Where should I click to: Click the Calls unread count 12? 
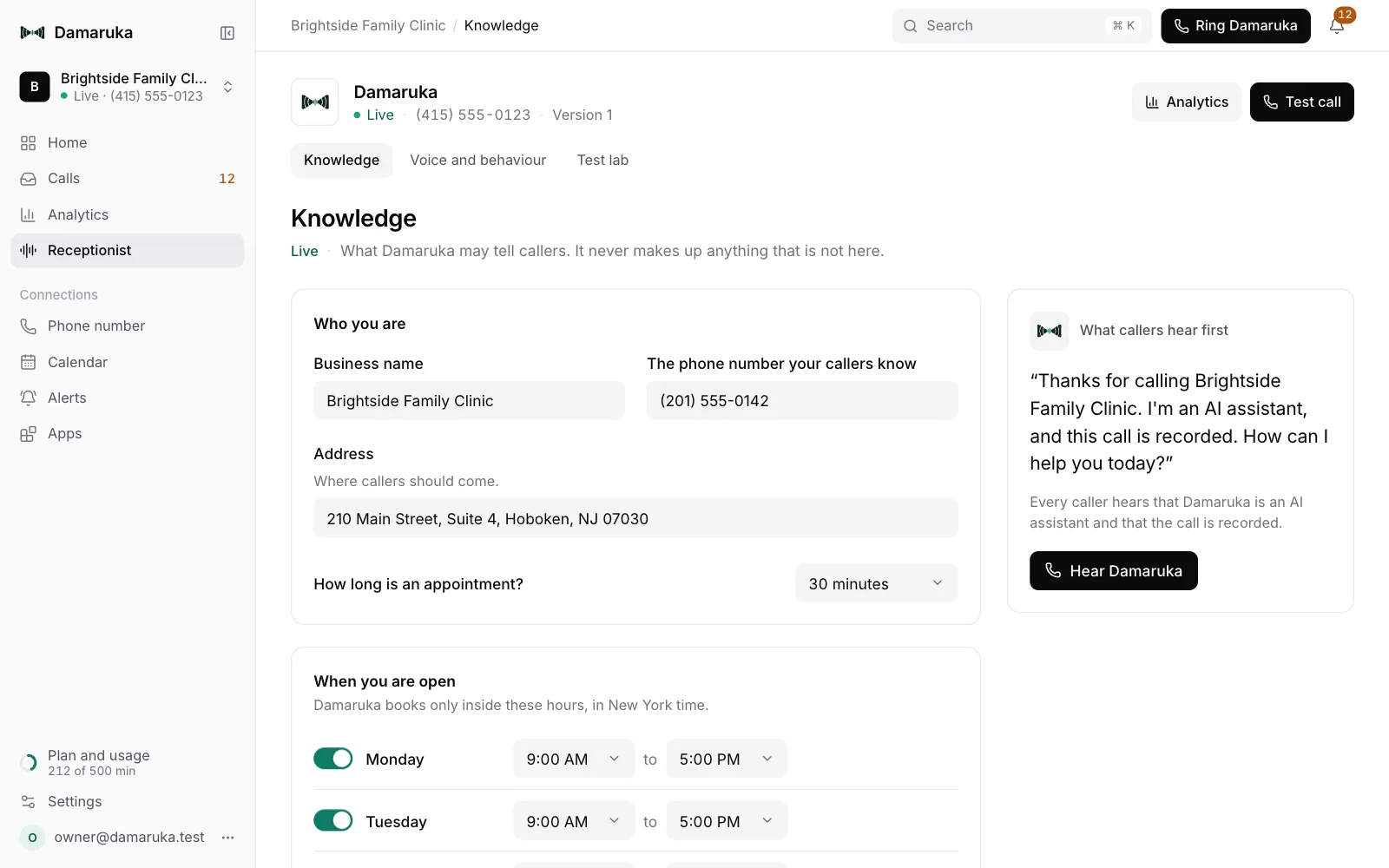tap(227, 179)
